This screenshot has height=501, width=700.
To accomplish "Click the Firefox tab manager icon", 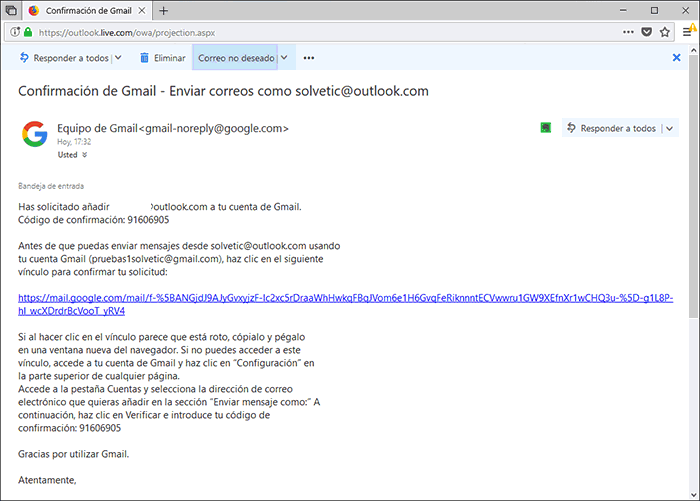I will click(x=11, y=10).
